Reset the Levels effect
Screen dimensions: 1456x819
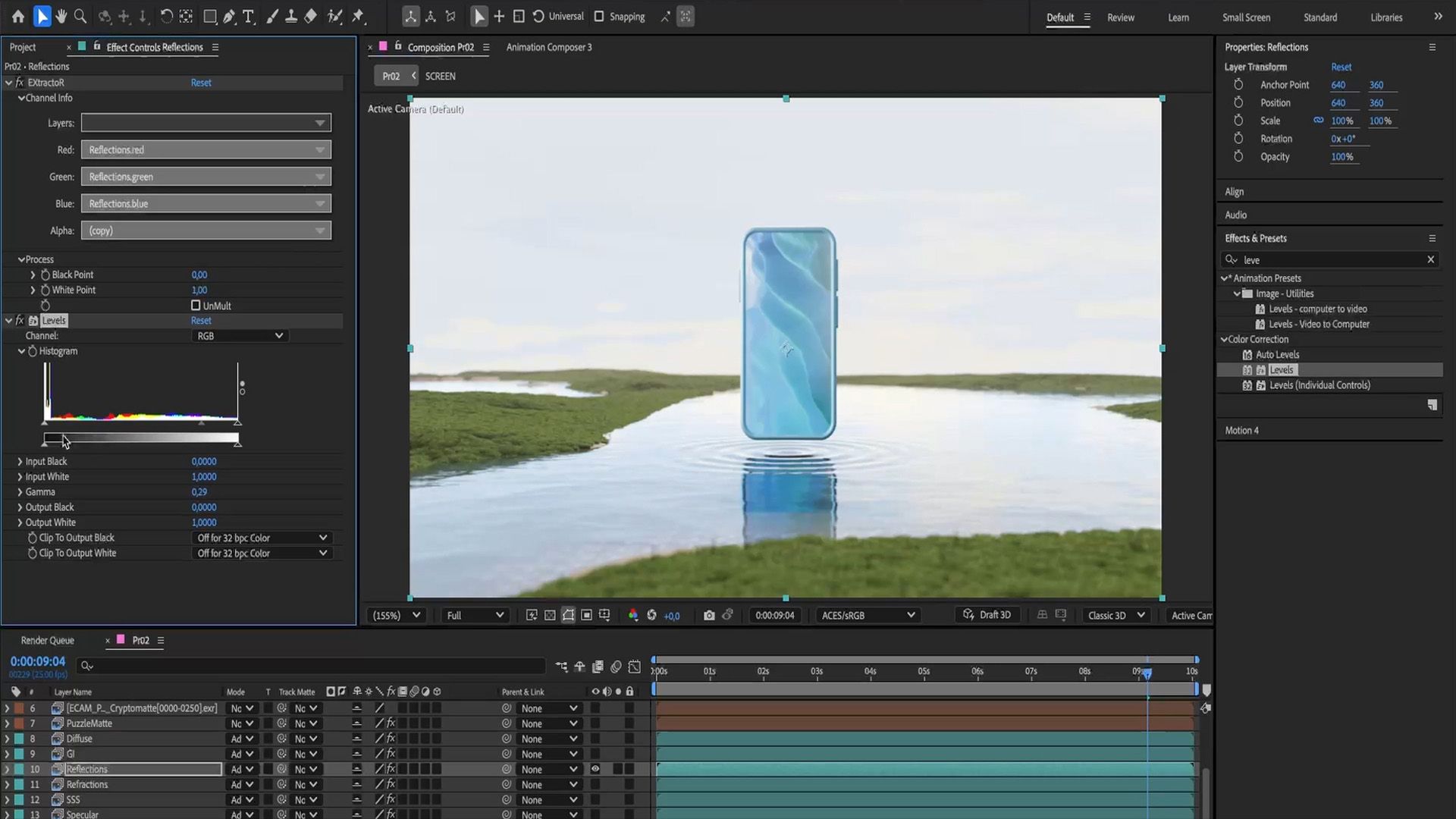(201, 321)
